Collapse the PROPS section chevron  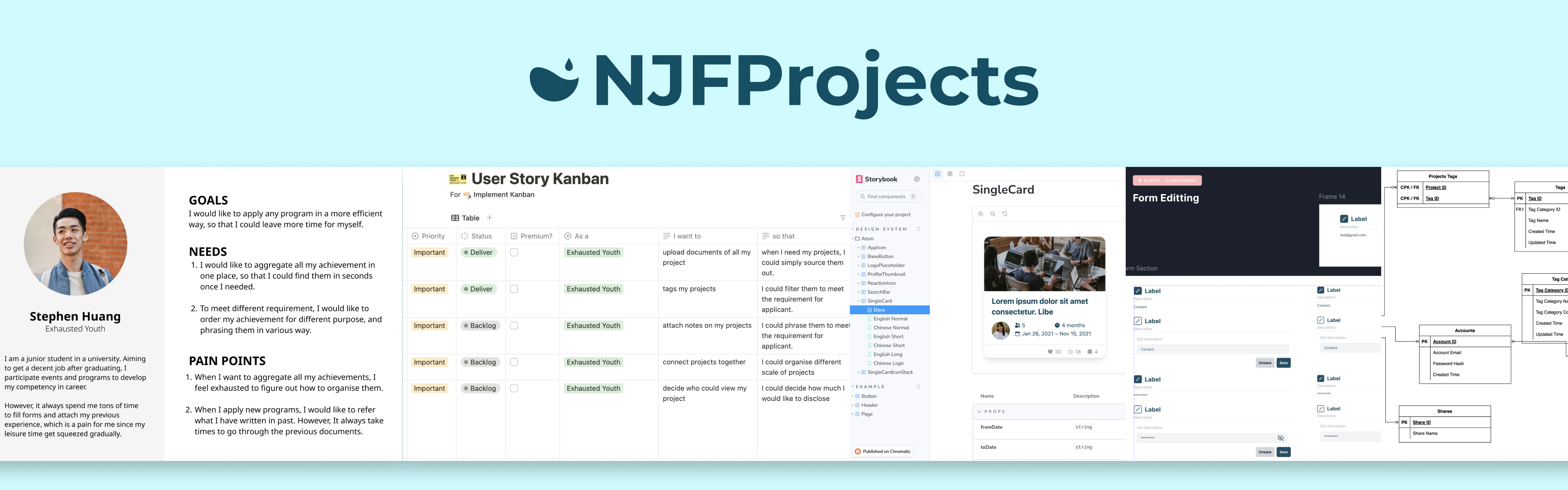coord(979,412)
